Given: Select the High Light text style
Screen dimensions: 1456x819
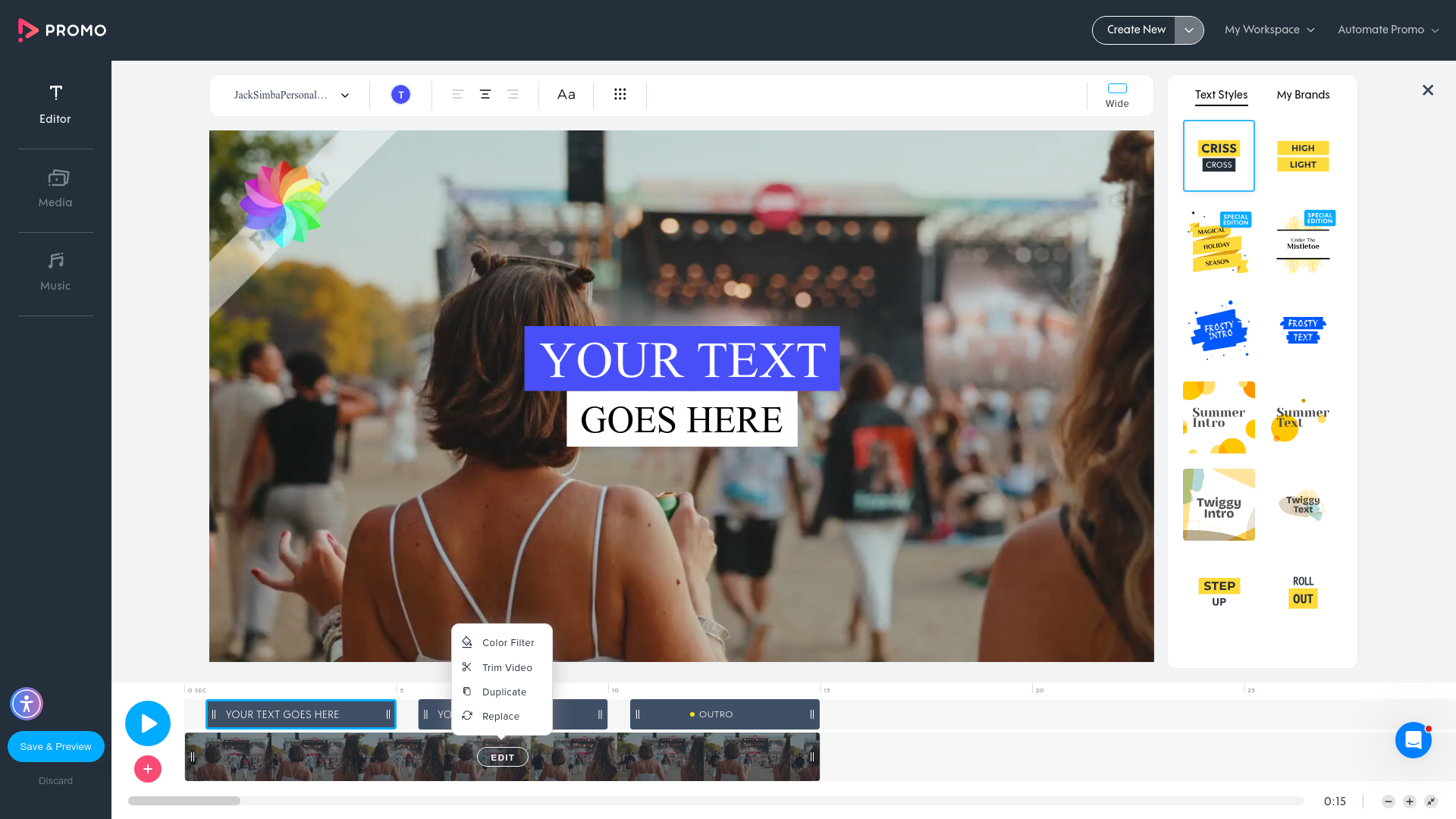Looking at the screenshot, I should coord(1303,155).
